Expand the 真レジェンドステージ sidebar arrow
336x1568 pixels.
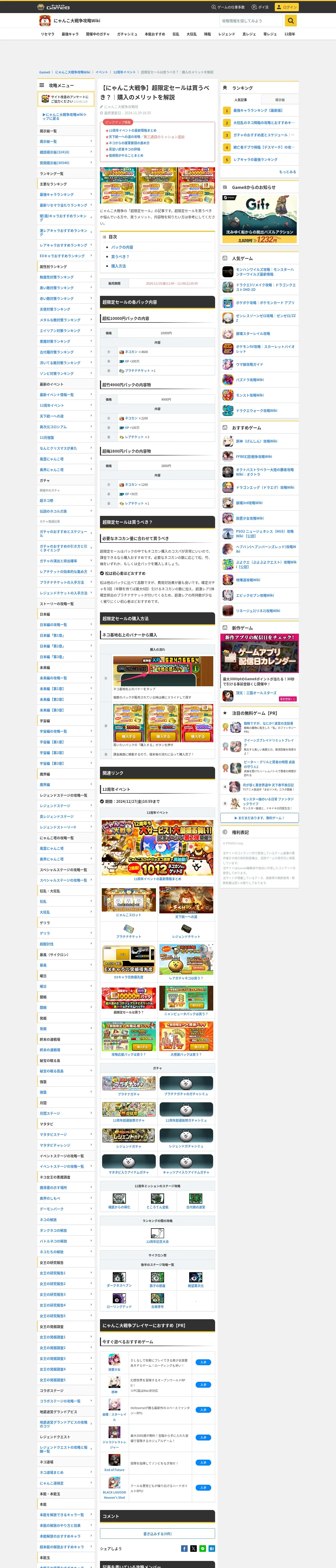[92, 816]
